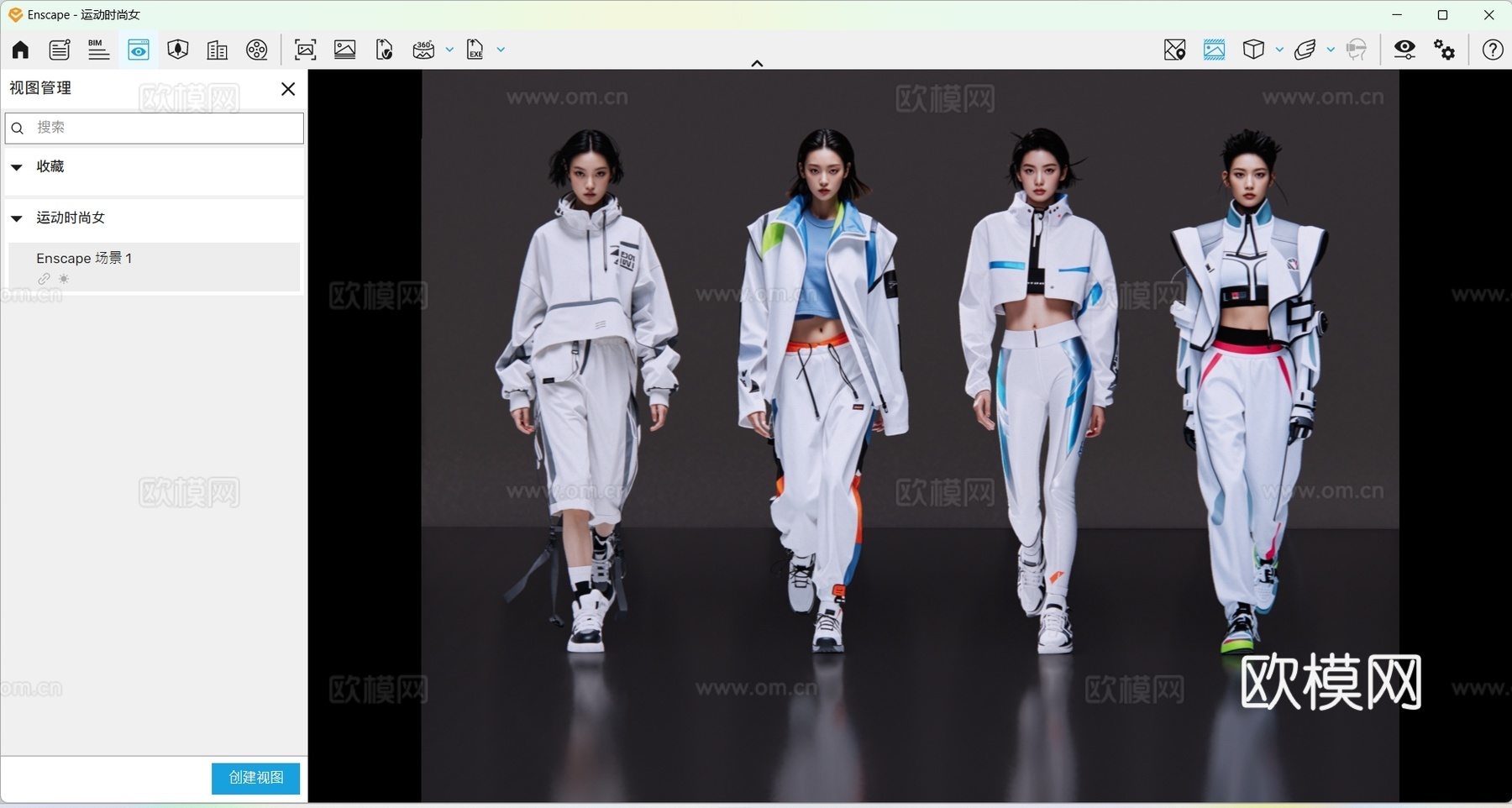Open the 360 panorama export icon
The image size is (1512, 808).
[x=425, y=50]
